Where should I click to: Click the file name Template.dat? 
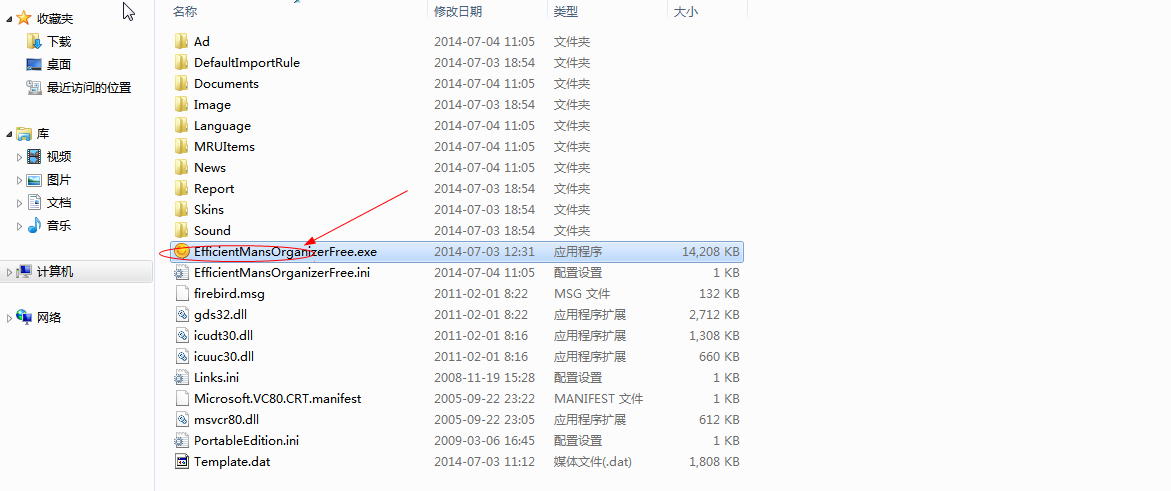pyautogui.click(x=232, y=461)
